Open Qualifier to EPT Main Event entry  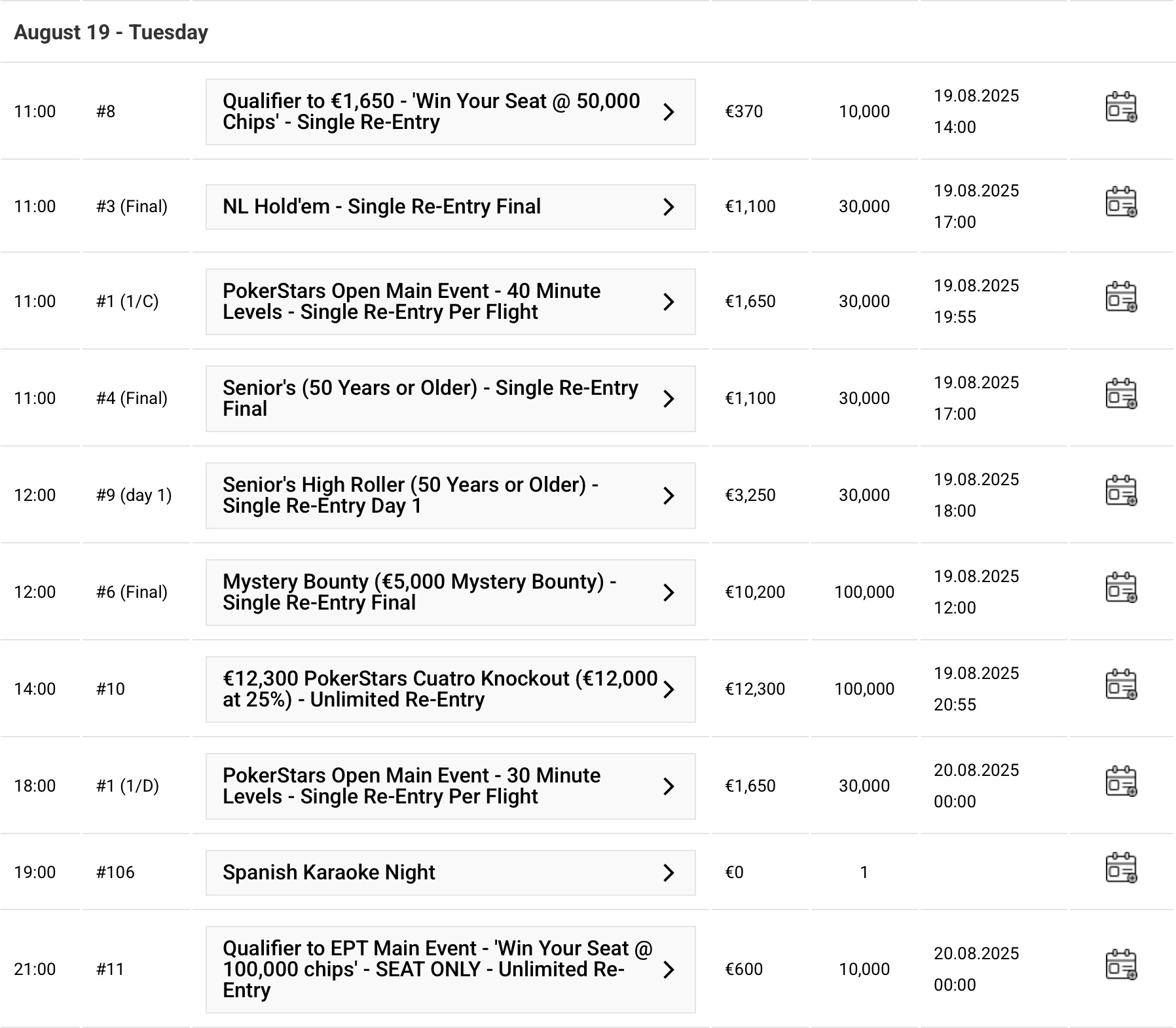point(431,970)
